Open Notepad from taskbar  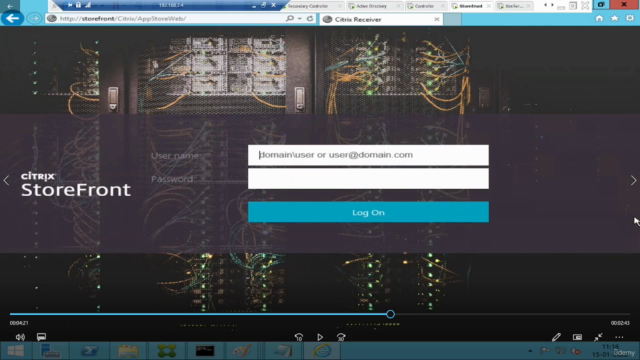(x=282, y=351)
